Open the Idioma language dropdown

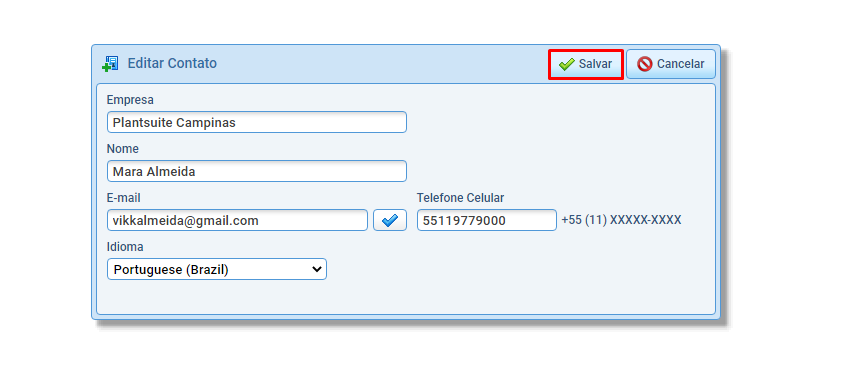coord(217,269)
